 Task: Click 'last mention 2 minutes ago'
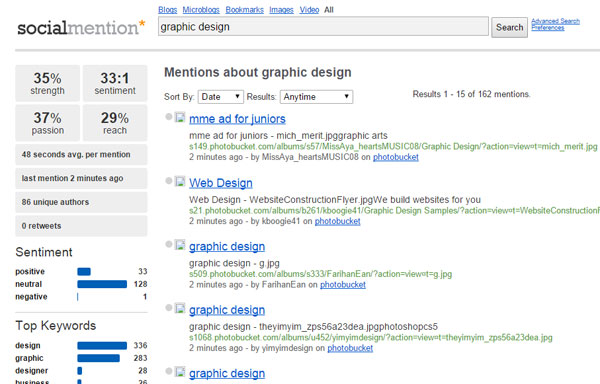point(81,178)
